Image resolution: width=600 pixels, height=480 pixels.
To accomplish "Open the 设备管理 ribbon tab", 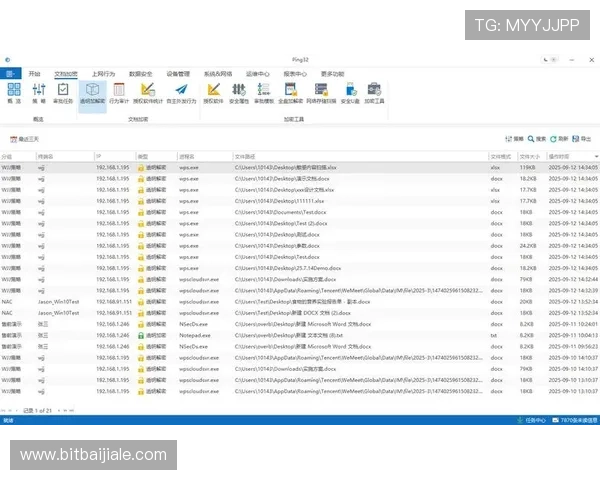I will pyautogui.click(x=178, y=74).
